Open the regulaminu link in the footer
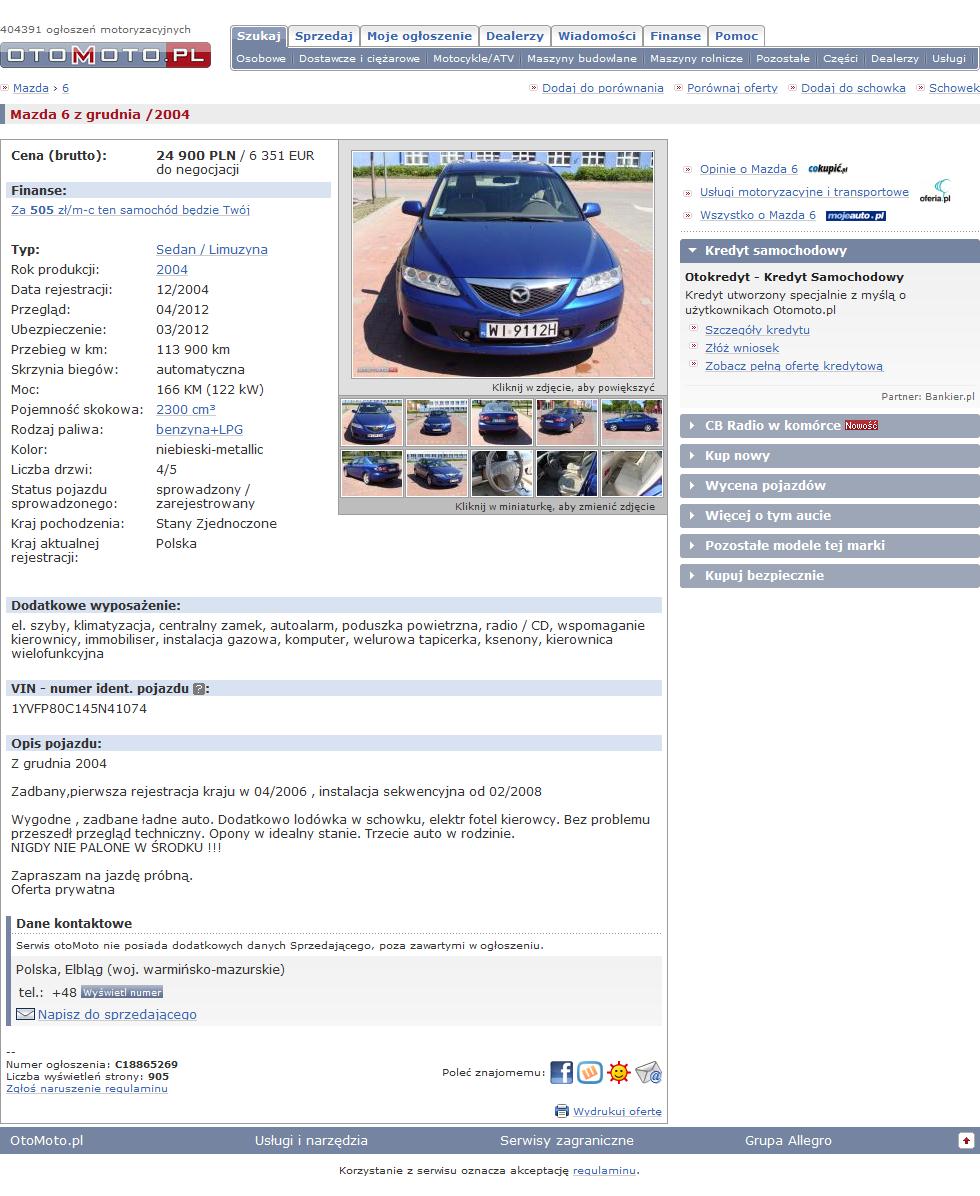Screen dimensions: 980x1196 [x=604, y=1171]
